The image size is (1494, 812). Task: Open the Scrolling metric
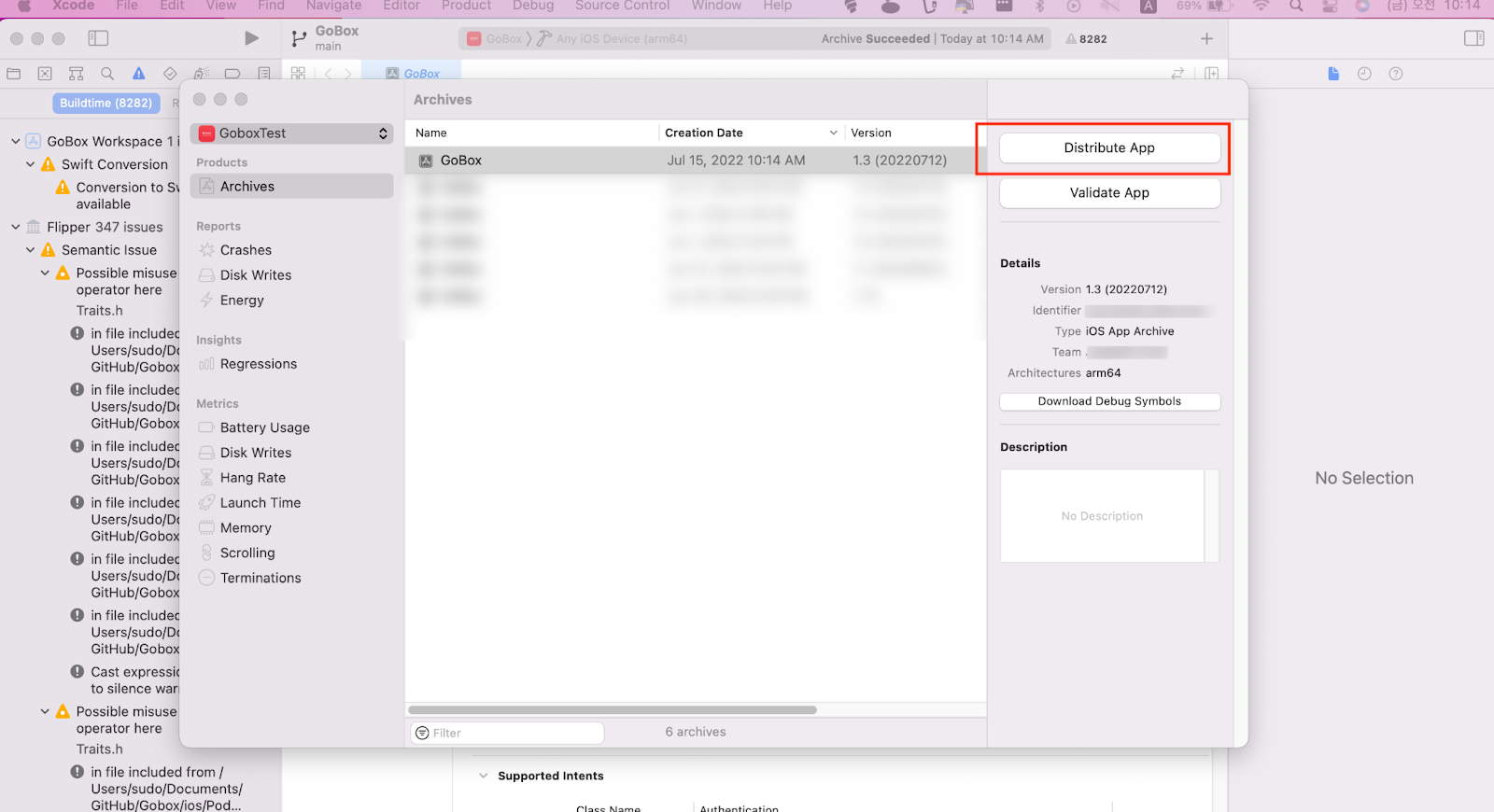coord(247,553)
